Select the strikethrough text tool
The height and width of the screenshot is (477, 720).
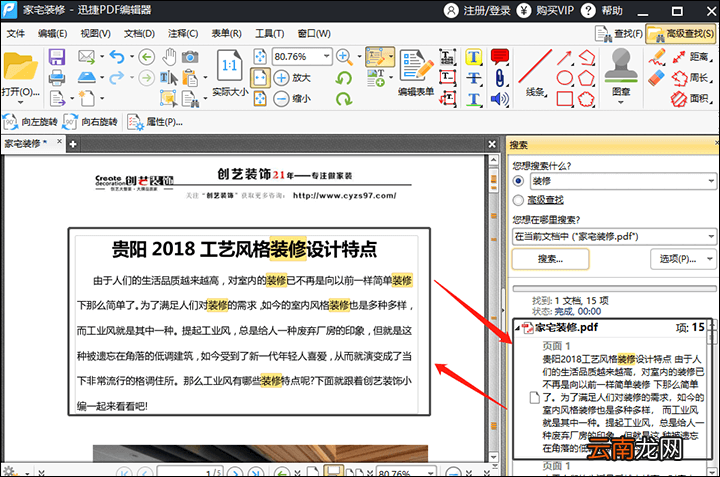click(473, 78)
